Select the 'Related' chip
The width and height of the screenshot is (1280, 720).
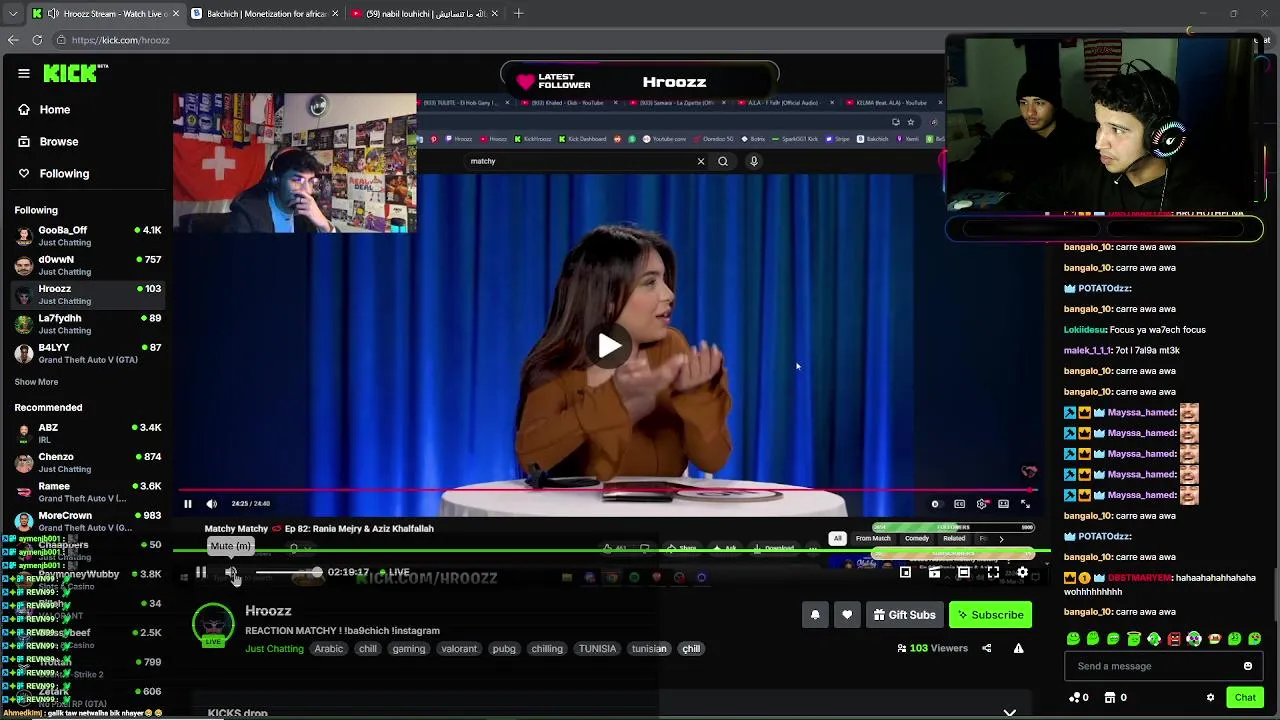pyautogui.click(x=954, y=538)
